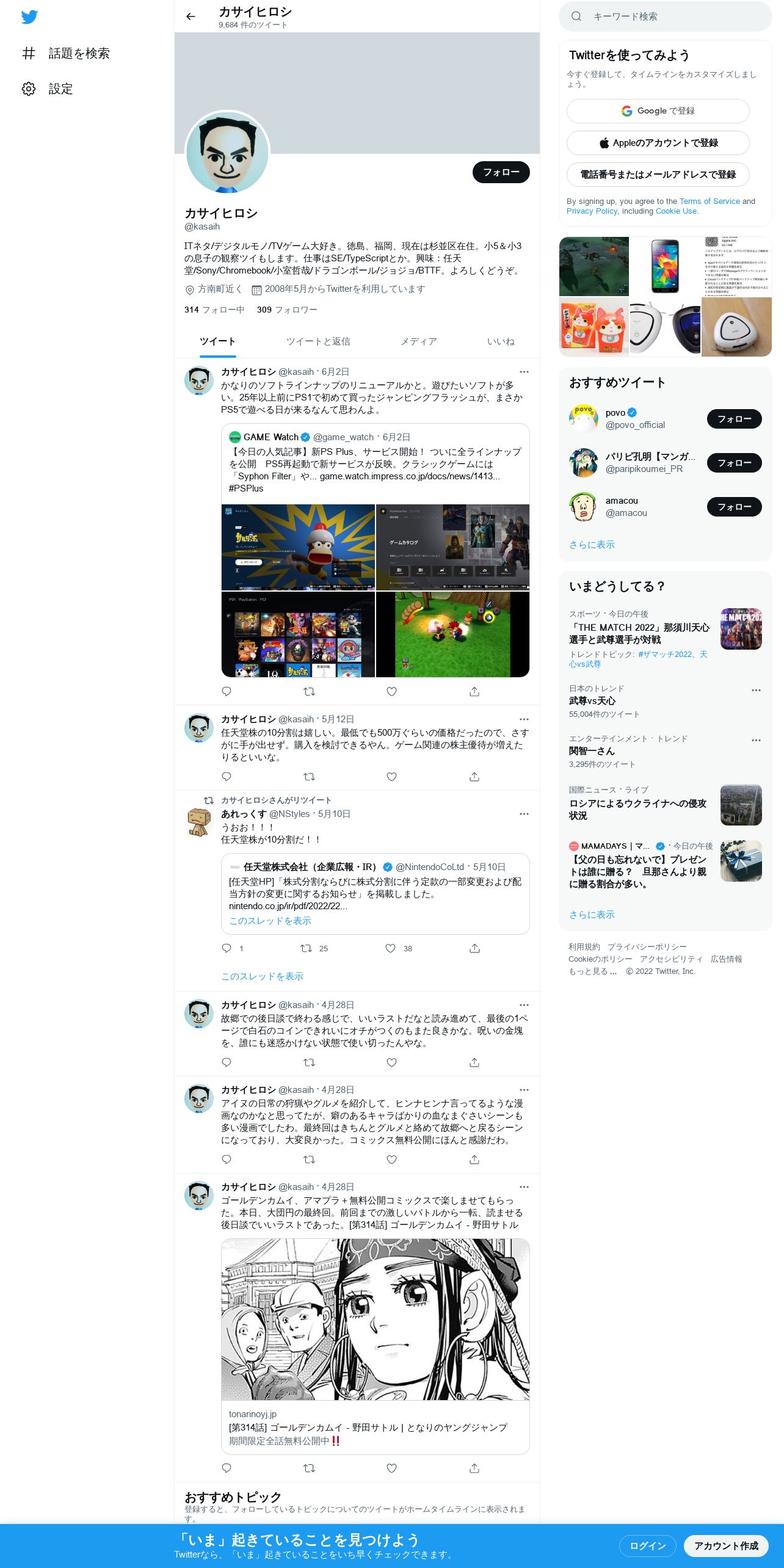Reply to the June 2 PS Plus tweet
The height and width of the screenshot is (1568, 784).
coord(227,691)
